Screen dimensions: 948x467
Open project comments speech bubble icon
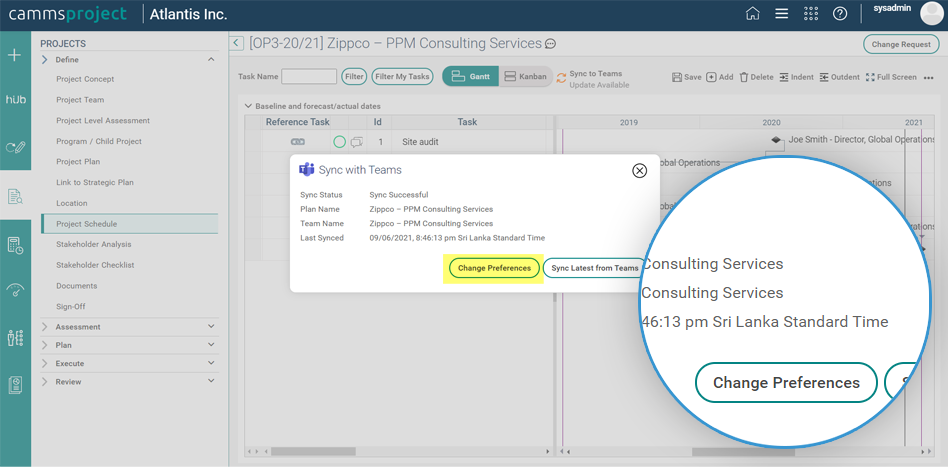pos(550,44)
